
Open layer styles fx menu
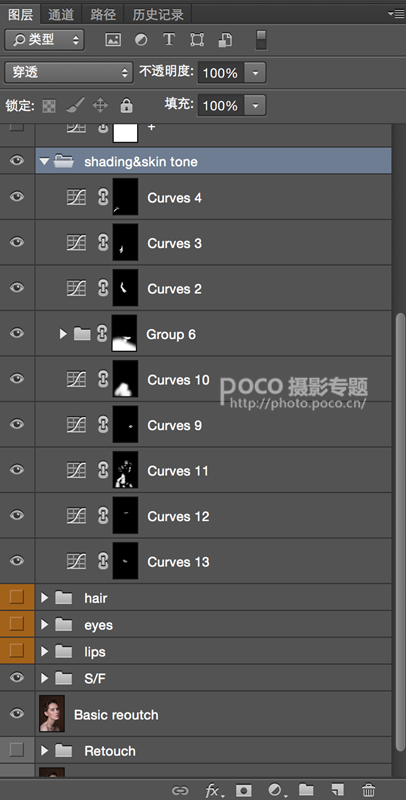tap(213, 790)
